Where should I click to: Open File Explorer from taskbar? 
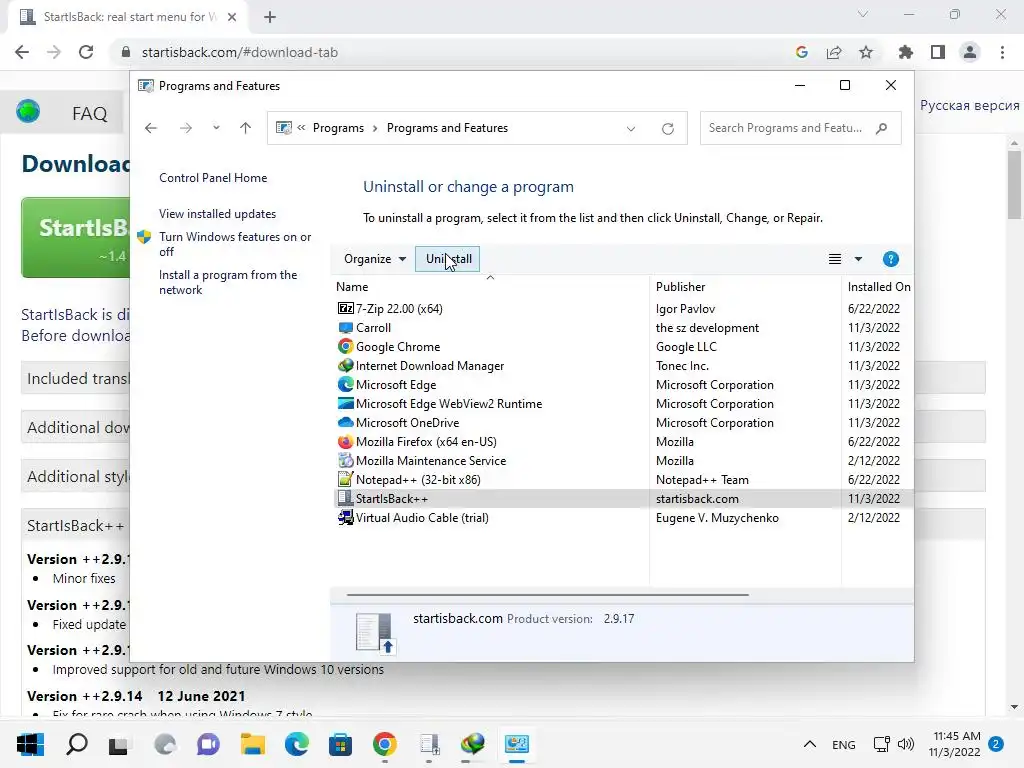[x=252, y=744]
